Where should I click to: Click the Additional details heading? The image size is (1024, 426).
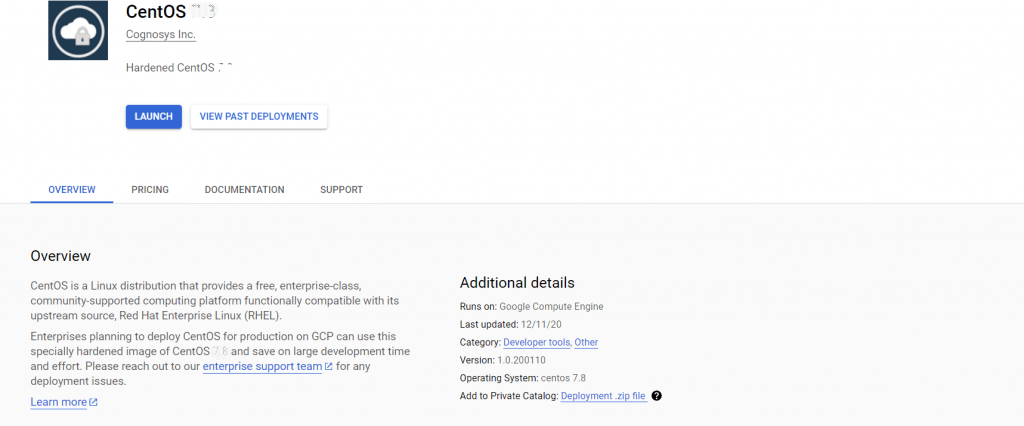tap(517, 283)
